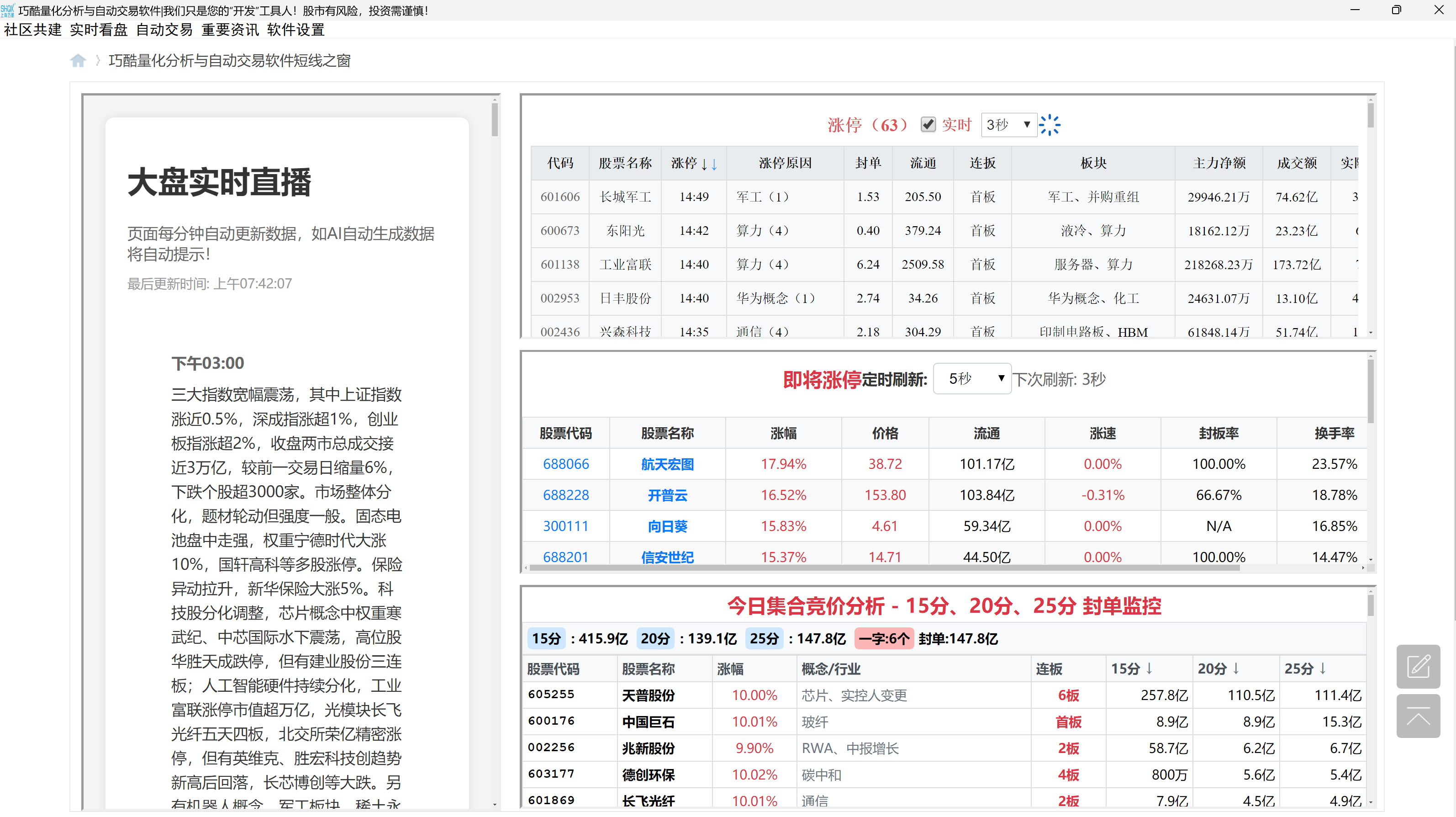Open stock code link 300111
Image resolution: width=1456 pixels, height=817 pixels.
[x=566, y=526]
